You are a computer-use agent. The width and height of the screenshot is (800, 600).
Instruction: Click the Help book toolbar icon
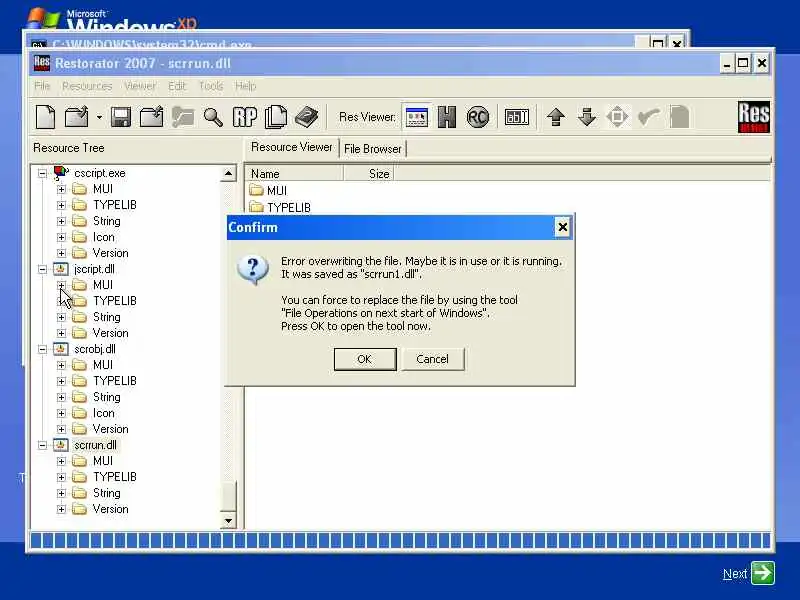click(307, 117)
